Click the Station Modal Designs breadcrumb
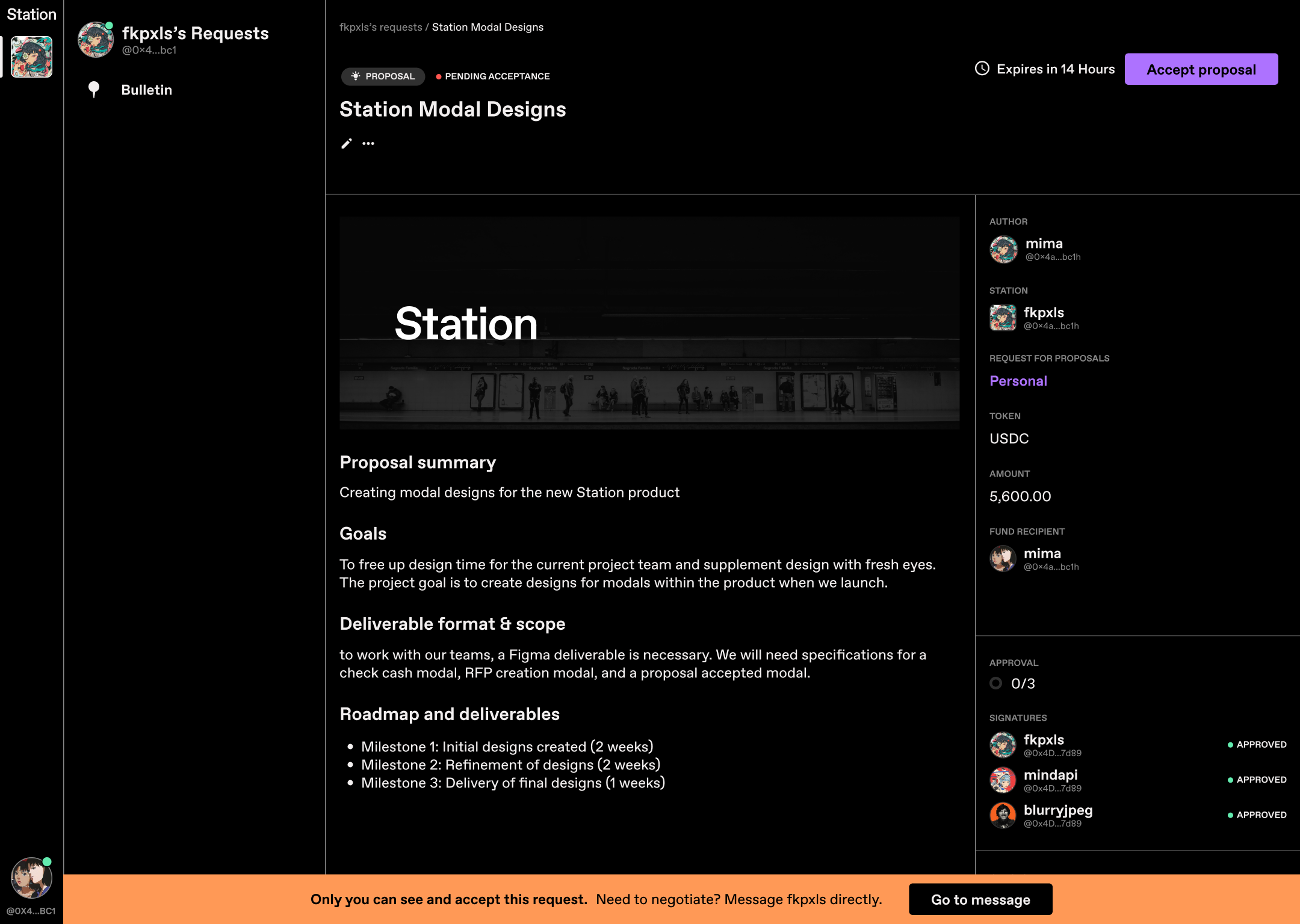 coord(487,27)
